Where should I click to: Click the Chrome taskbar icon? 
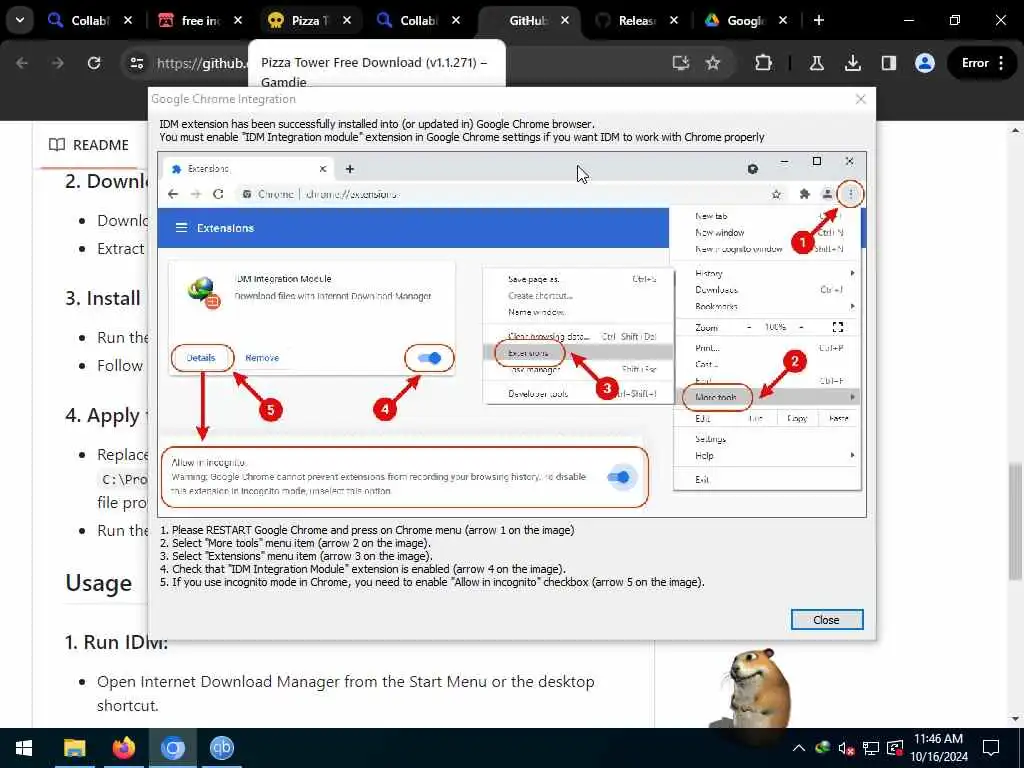click(x=172, y=748)
